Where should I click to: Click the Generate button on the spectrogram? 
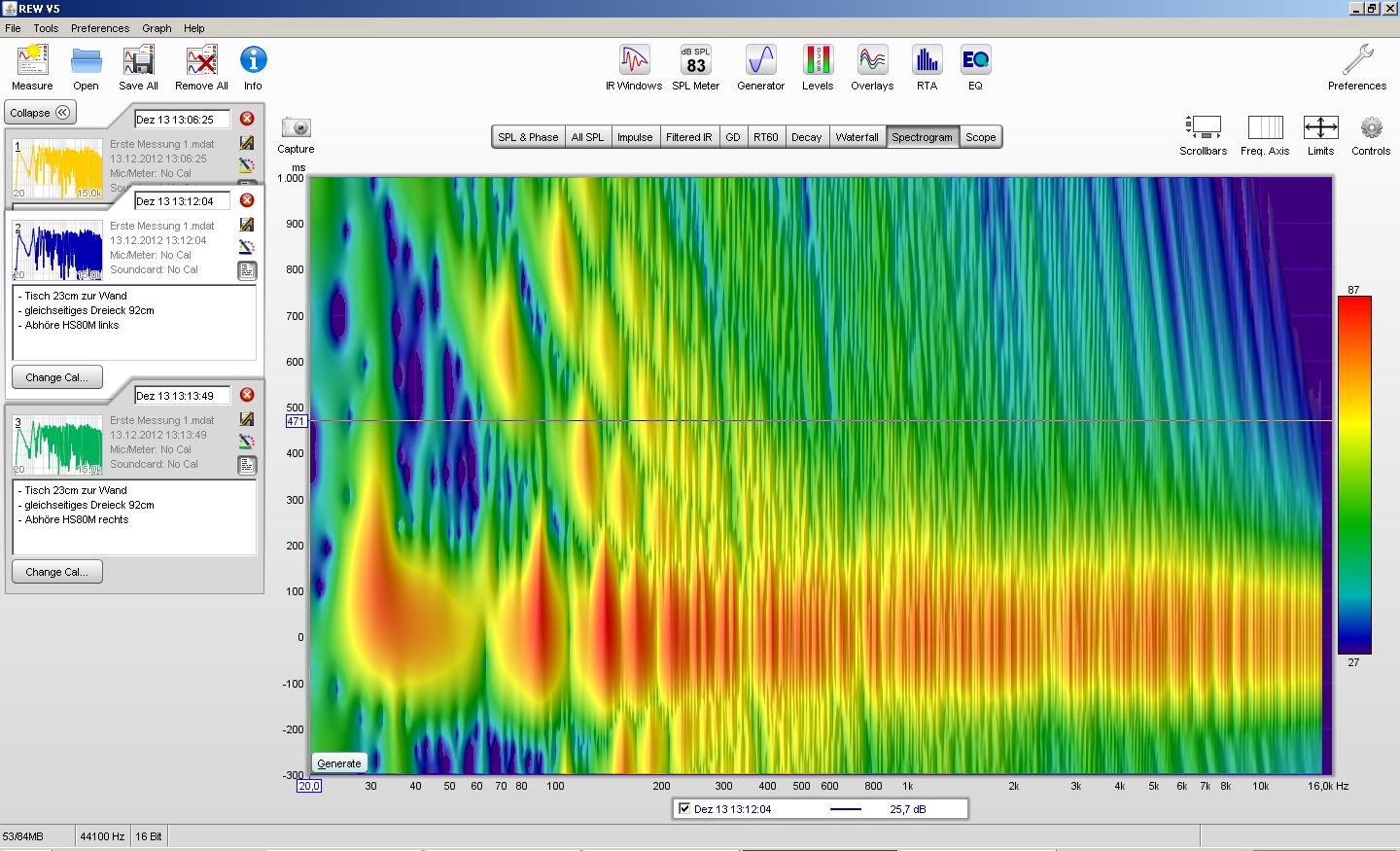(x=339, y=763)
